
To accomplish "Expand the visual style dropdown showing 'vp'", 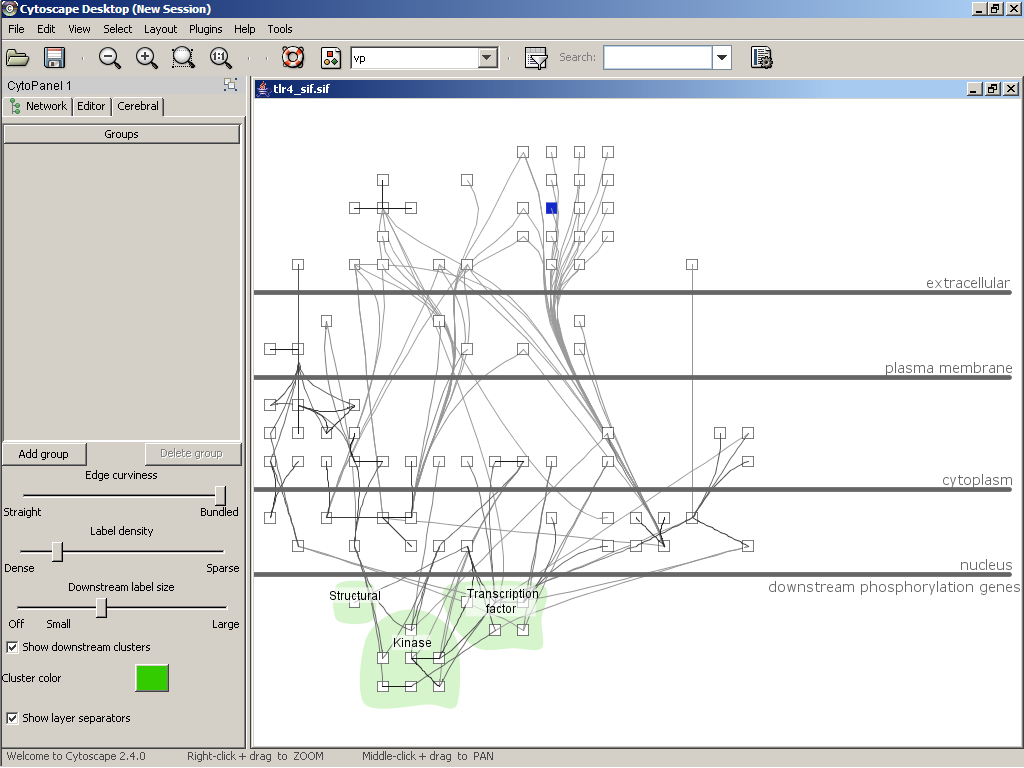I will (x=487, y=58).
